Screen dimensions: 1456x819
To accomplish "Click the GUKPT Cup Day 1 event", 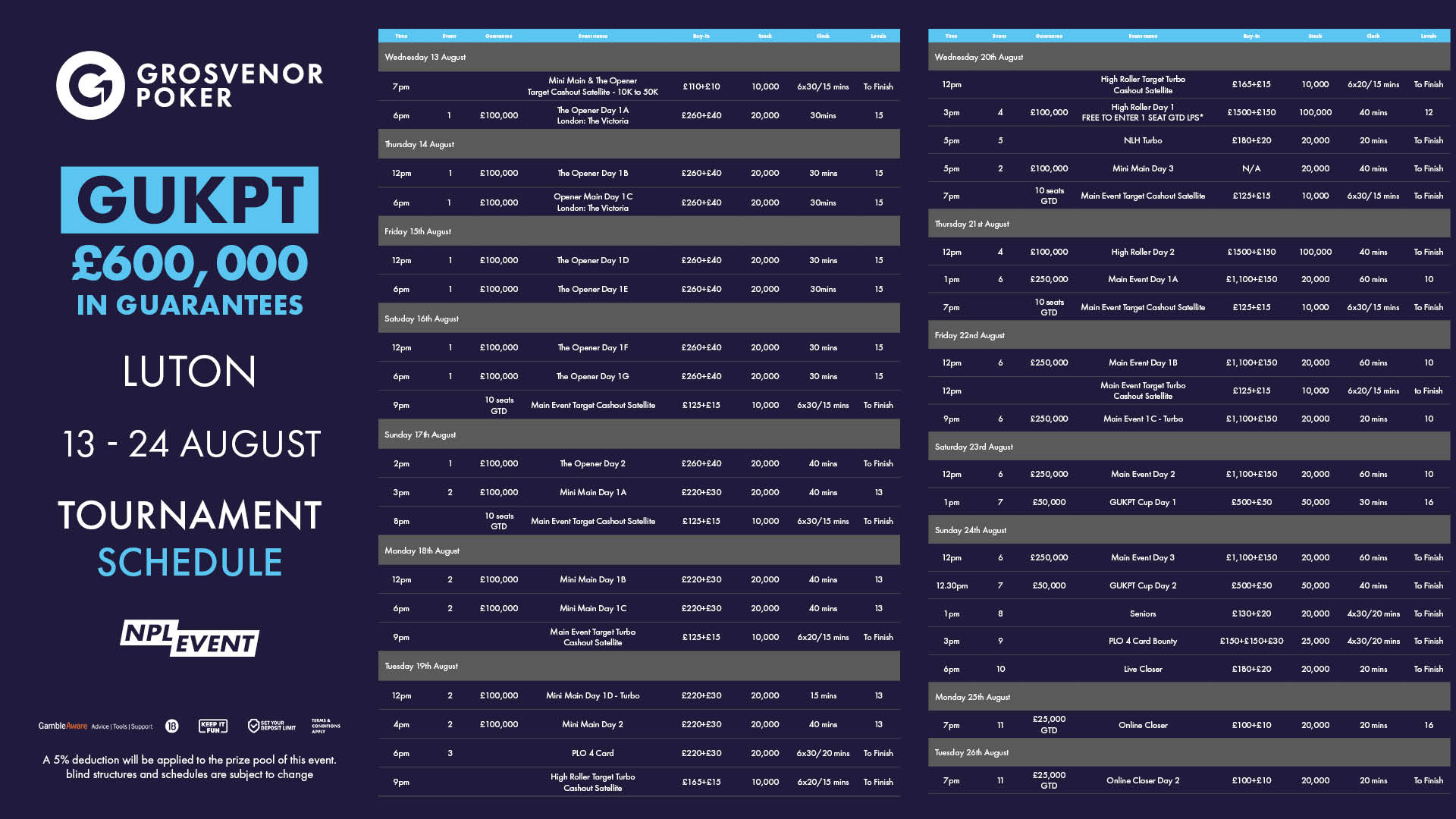I will click(x=1143, y=503).
